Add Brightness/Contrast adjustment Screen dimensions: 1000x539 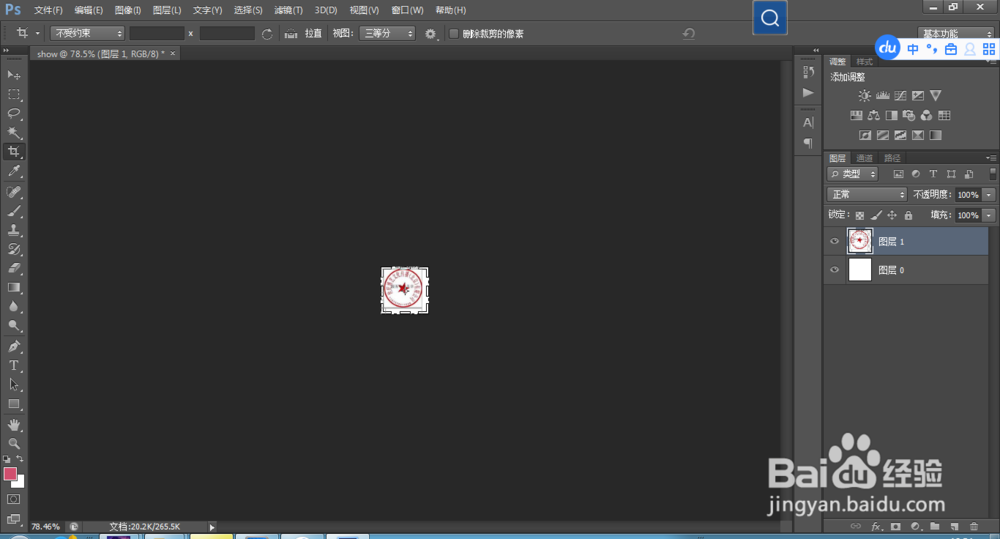click(864, 96)
